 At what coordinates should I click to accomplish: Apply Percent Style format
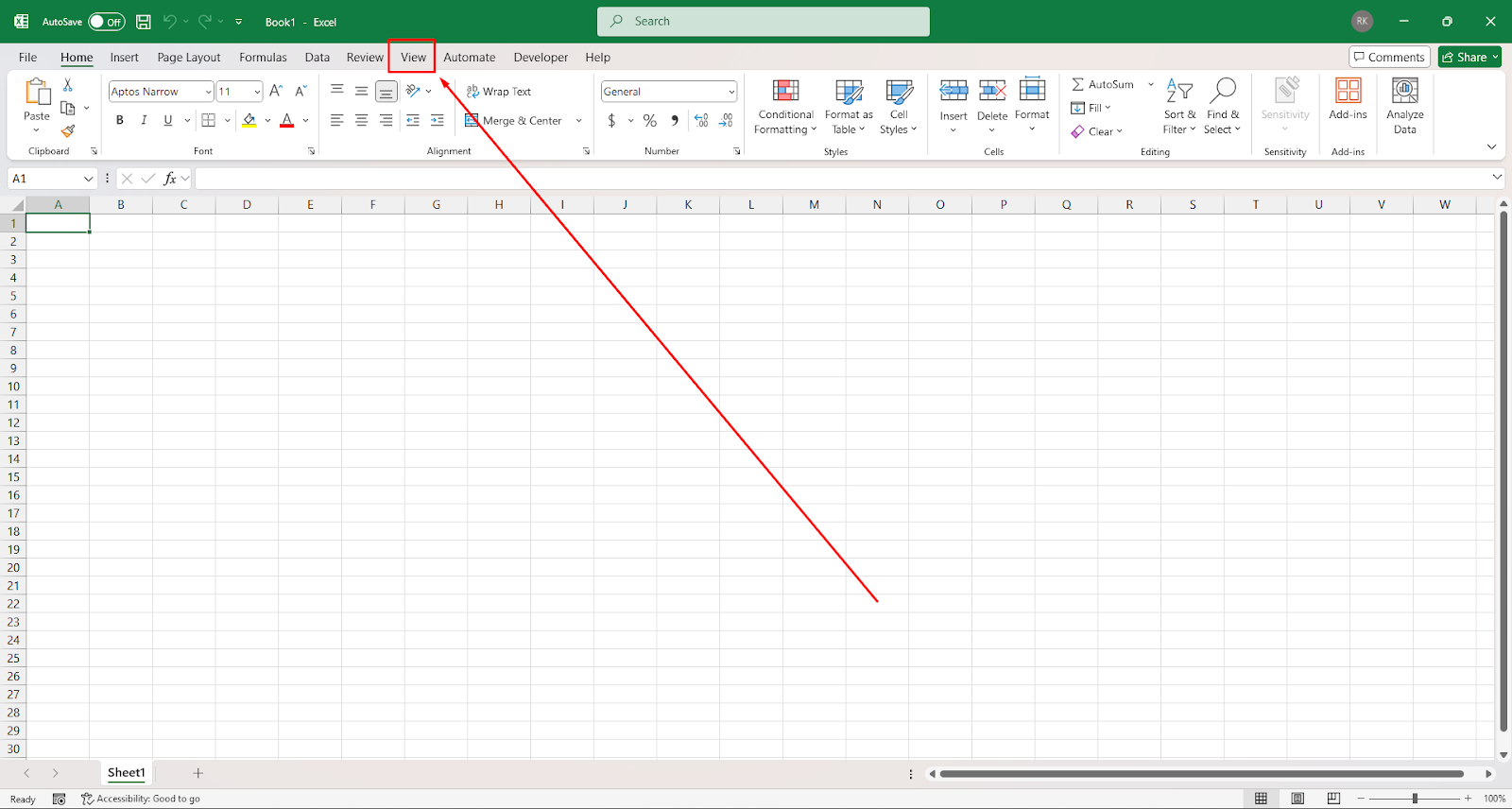650,120
